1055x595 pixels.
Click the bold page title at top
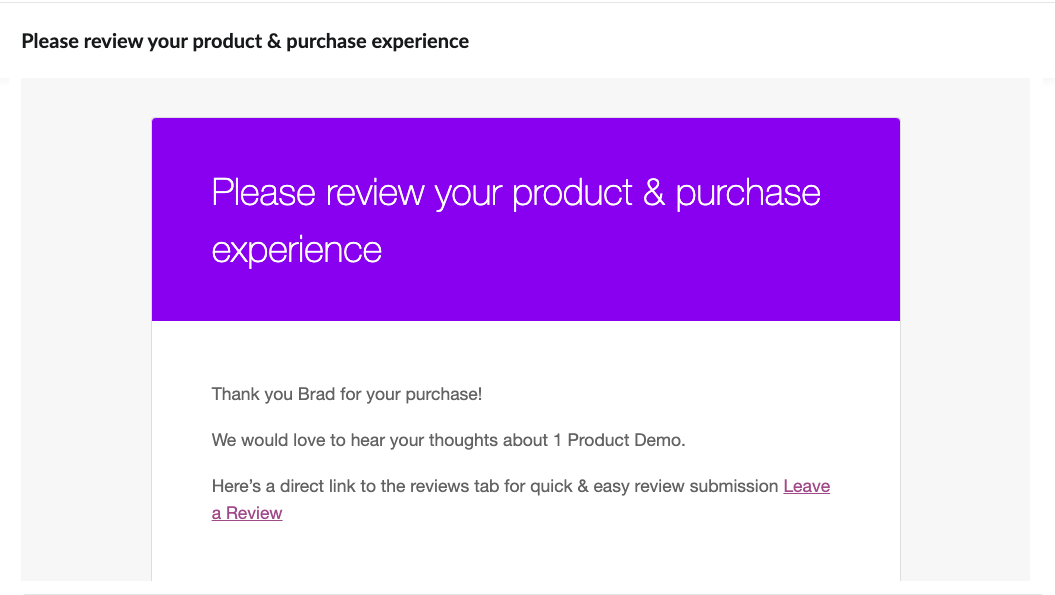pos(245,42)
